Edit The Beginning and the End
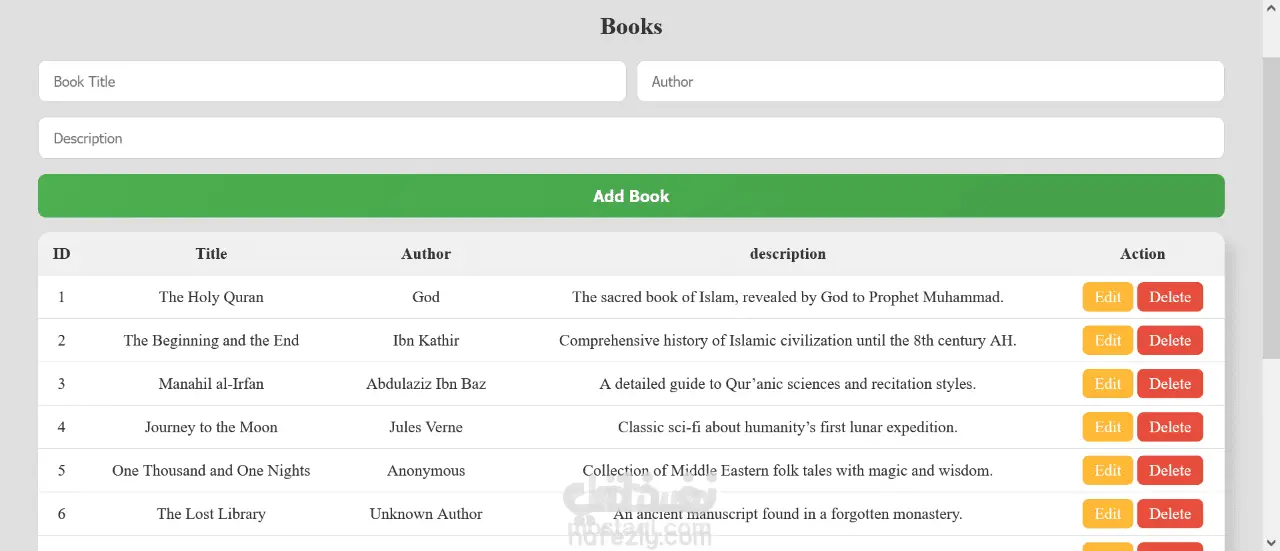Image resolution: width=1280 pixels, height=551 pixels. click(x=1107, y=340)
